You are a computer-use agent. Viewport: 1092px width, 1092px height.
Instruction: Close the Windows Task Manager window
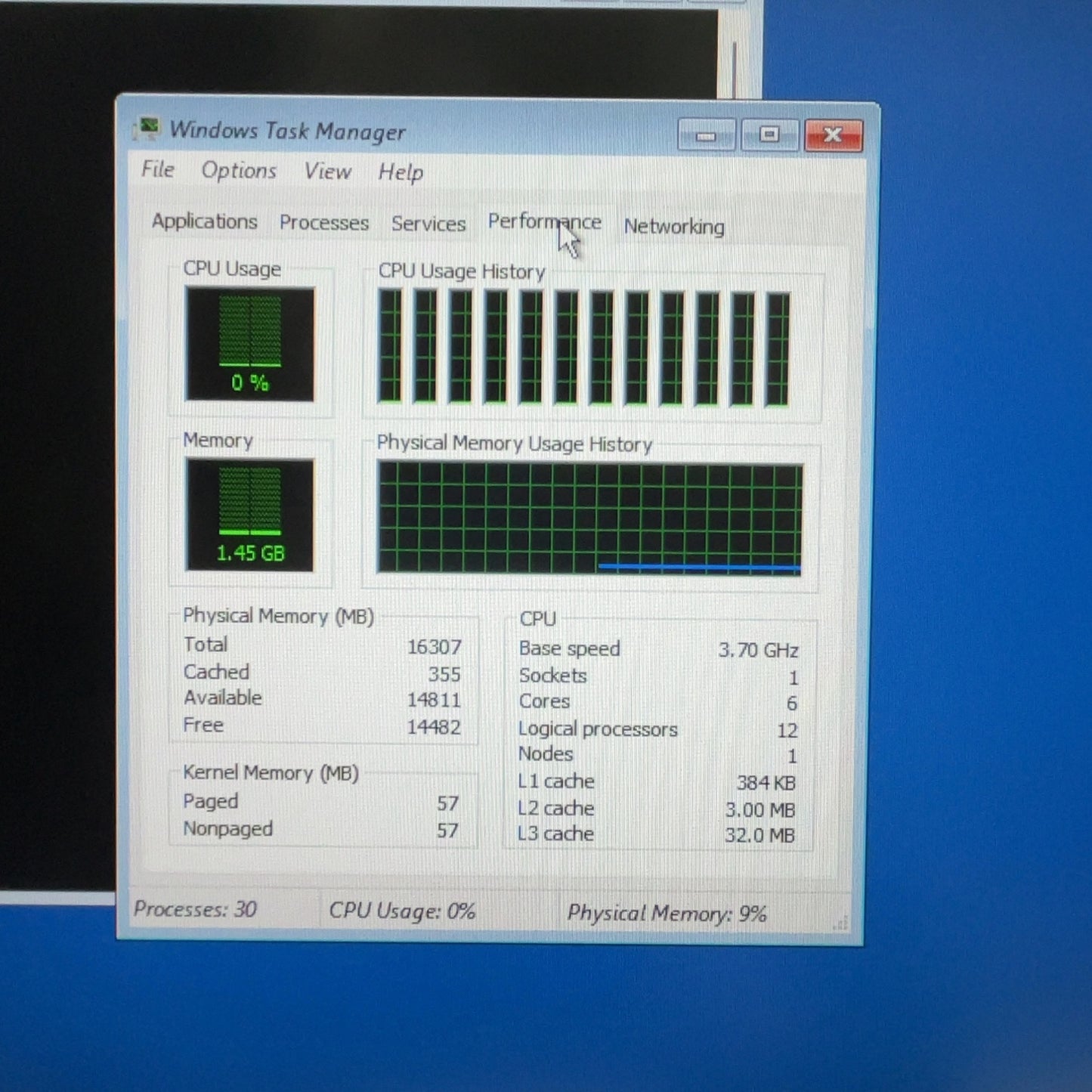pos(833,136)
